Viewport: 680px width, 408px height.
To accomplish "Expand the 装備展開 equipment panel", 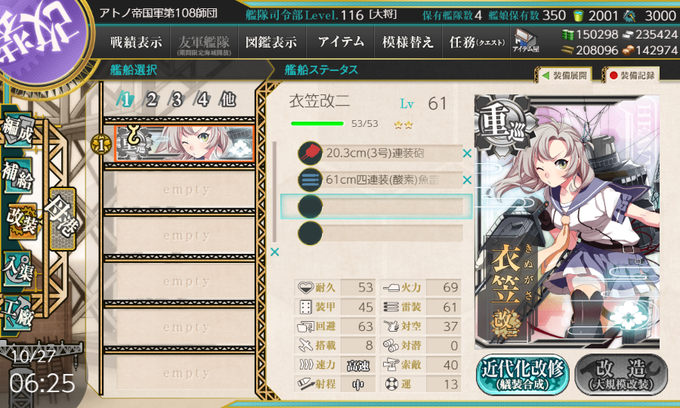I will tap(565, 75).
